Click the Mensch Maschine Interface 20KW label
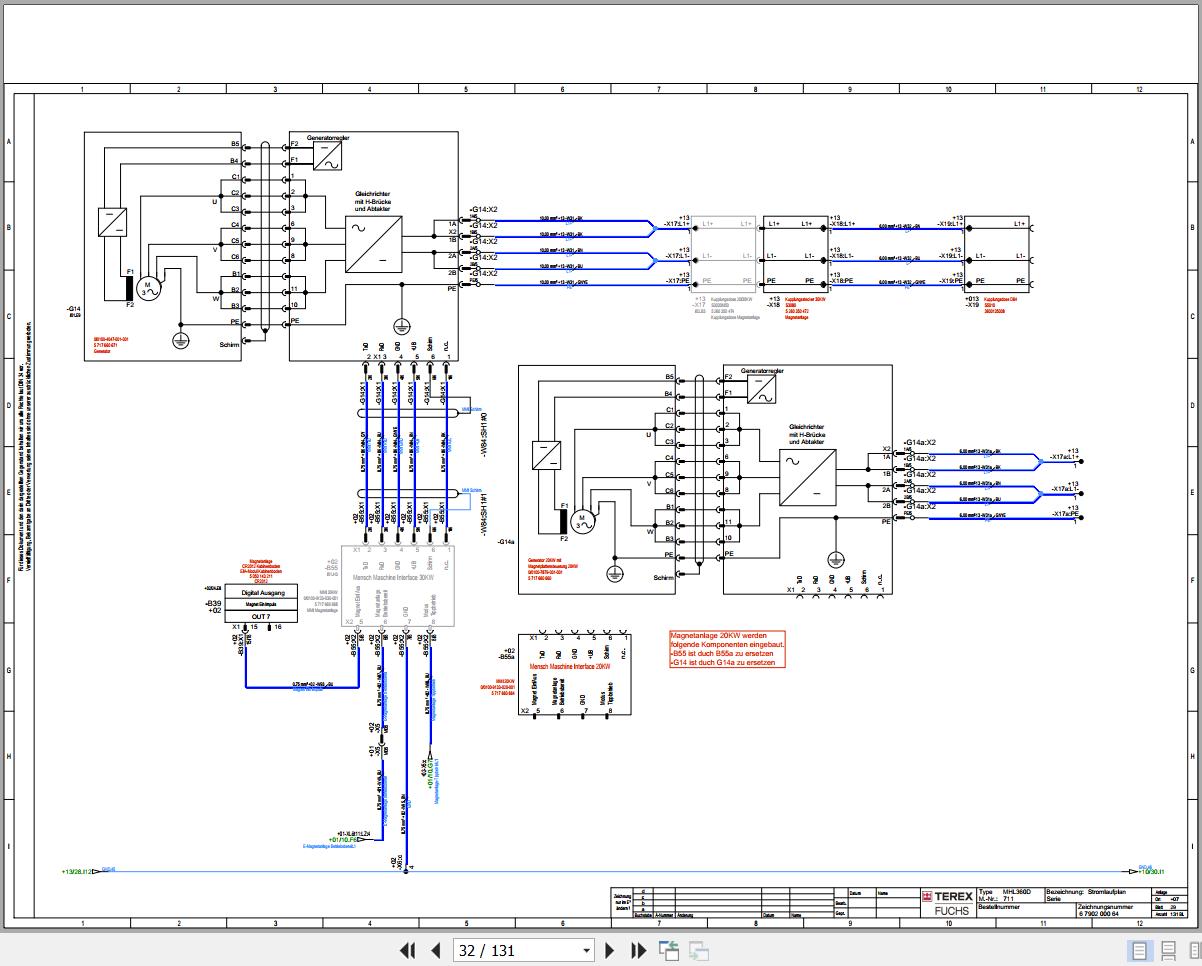Viewport: 1202px width, 966px height. pyautogui.click(x=569, y=665)
